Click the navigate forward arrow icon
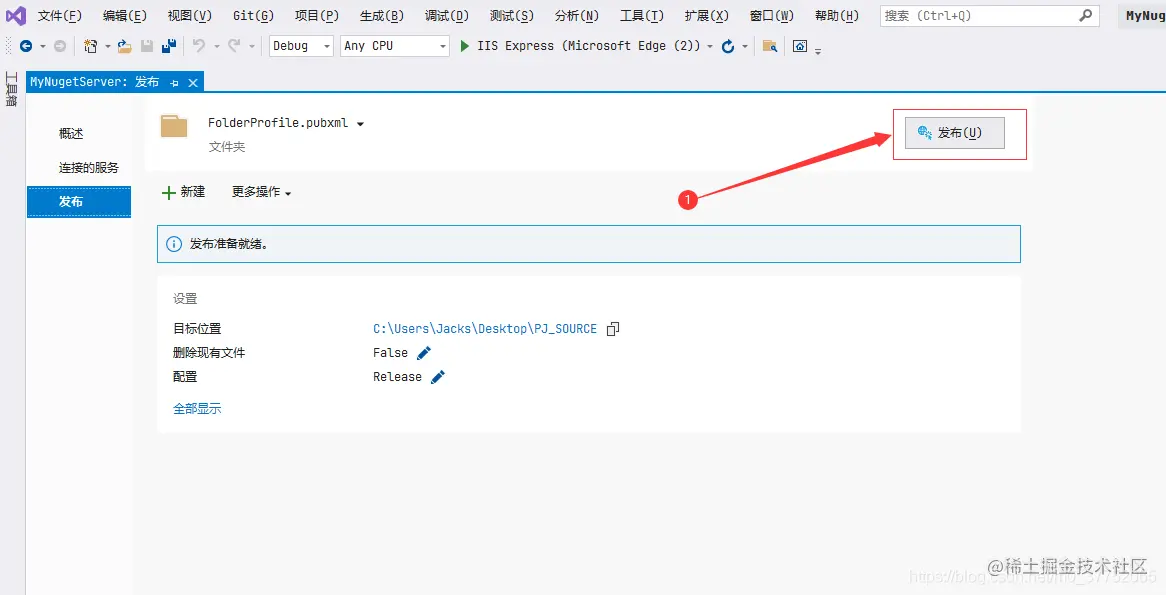 click(x=60, y=46)
